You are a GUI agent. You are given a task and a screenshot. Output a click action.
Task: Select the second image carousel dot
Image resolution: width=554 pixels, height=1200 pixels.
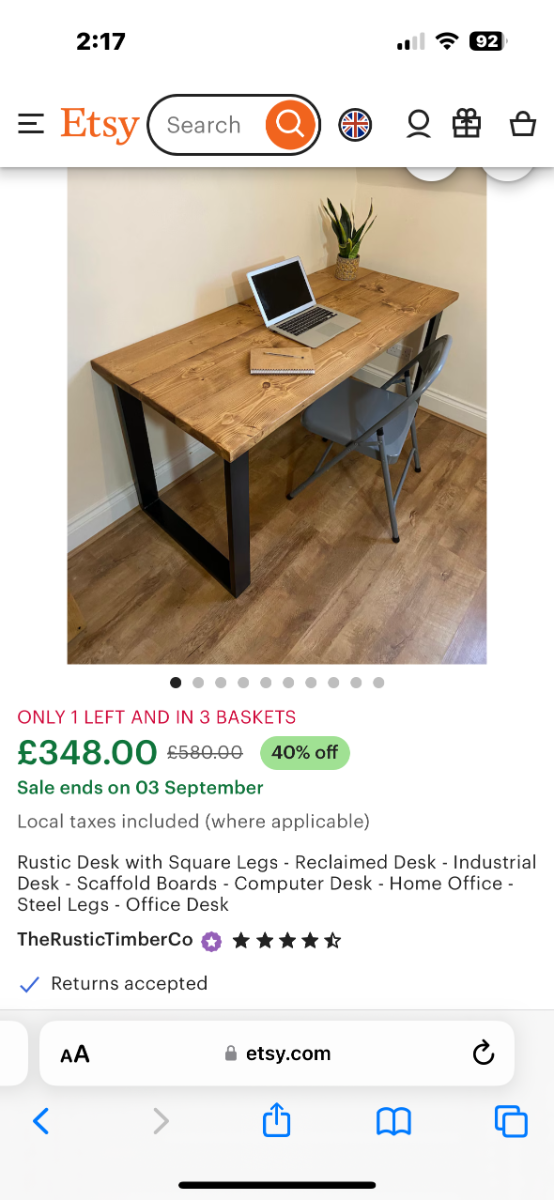point(198,683)
